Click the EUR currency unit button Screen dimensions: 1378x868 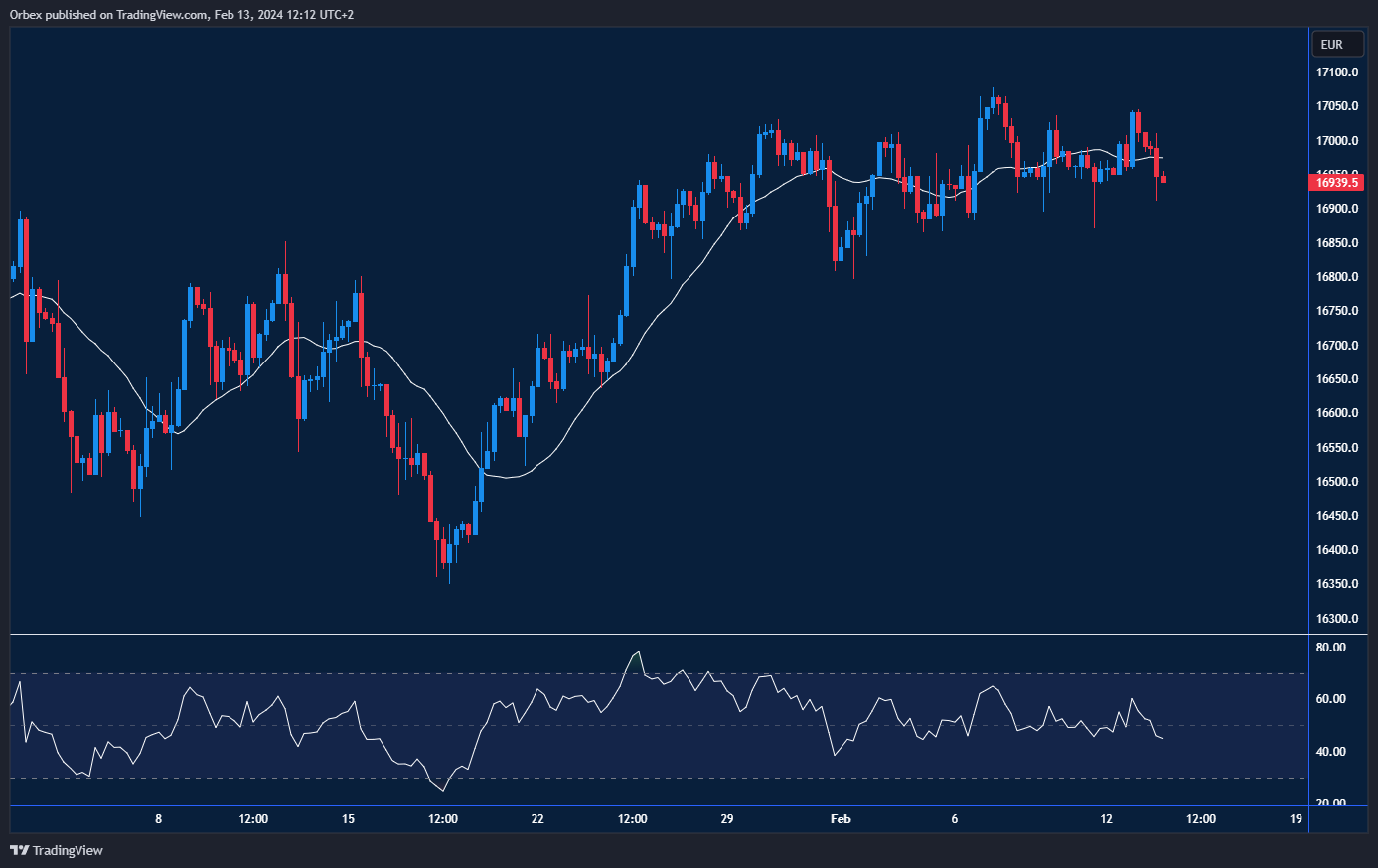(x=1337, y=44)
